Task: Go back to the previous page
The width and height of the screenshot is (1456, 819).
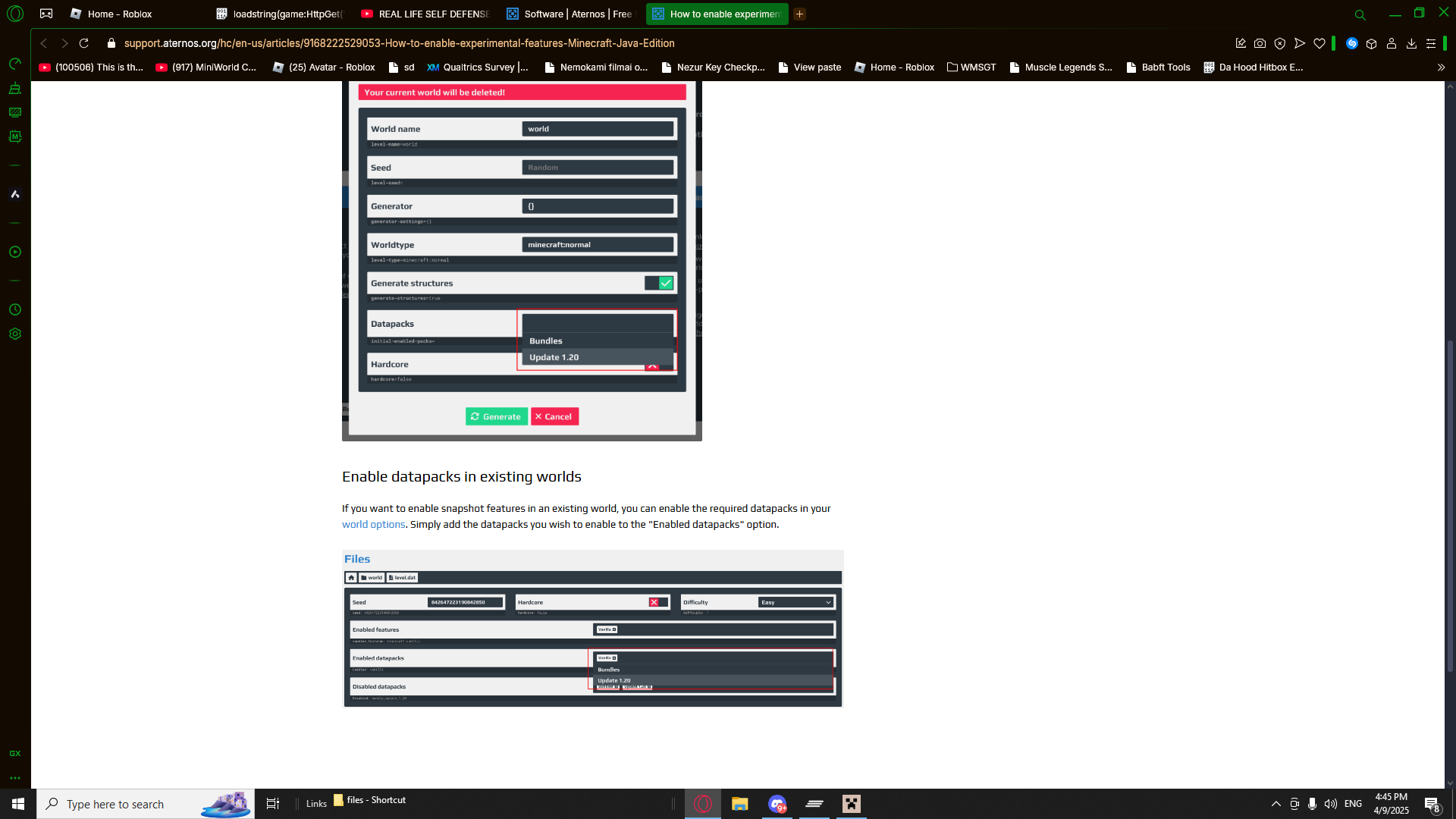Action: (44, 43)
